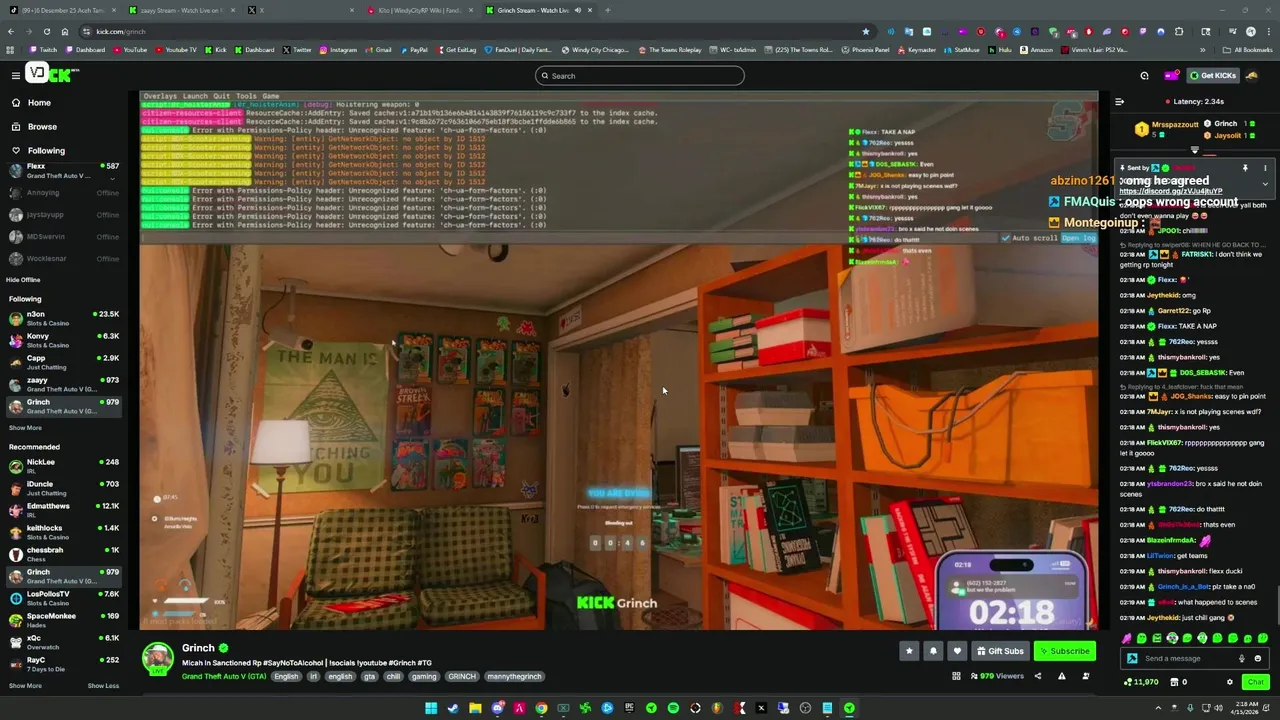
Task: Click the star favorite button below stream
Action: point(909,651)
